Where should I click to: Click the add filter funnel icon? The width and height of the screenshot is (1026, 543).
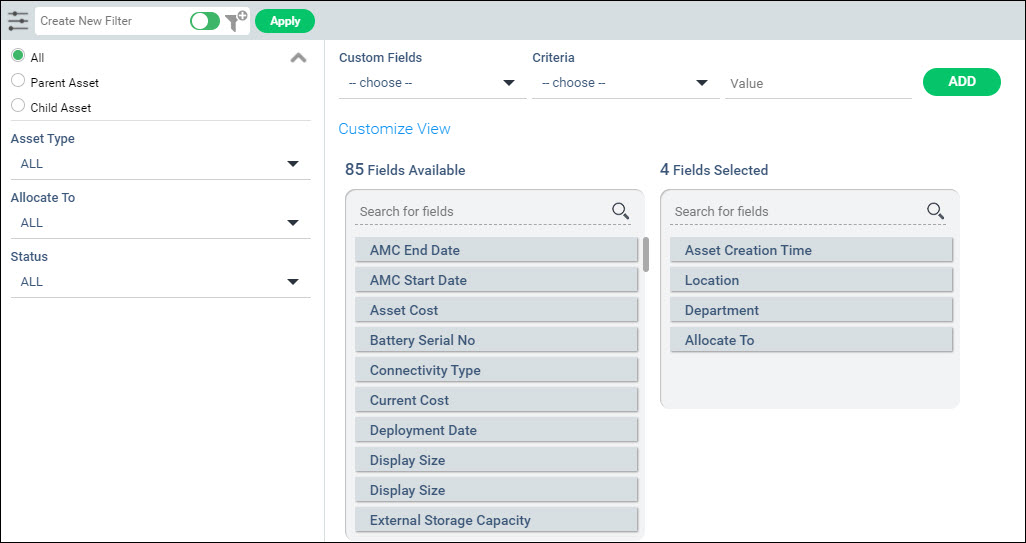pos(236,21)
